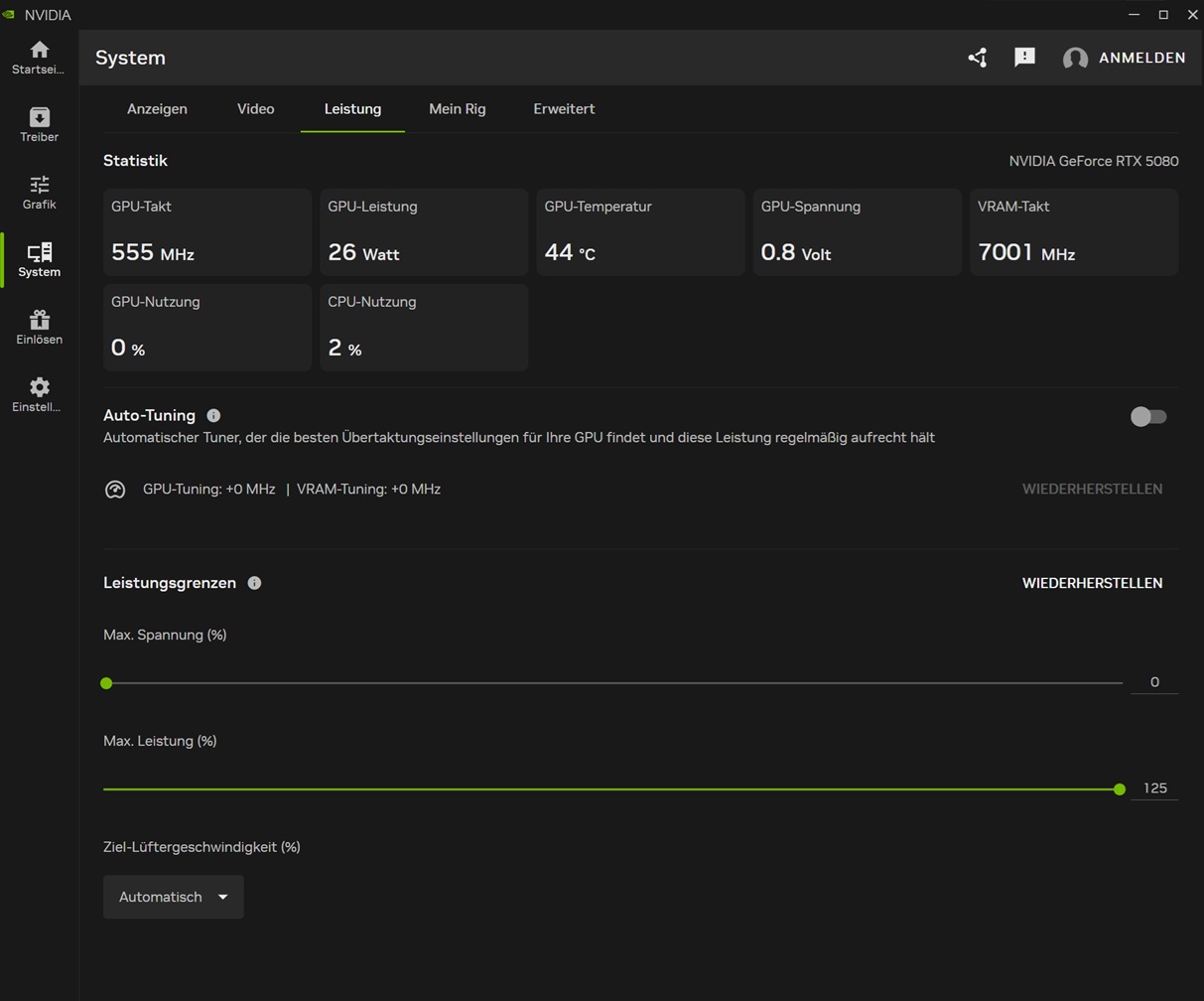
Task: Click the Ziel-Lüftergeschwindigkeit (%) label
Action: point(201,847)
